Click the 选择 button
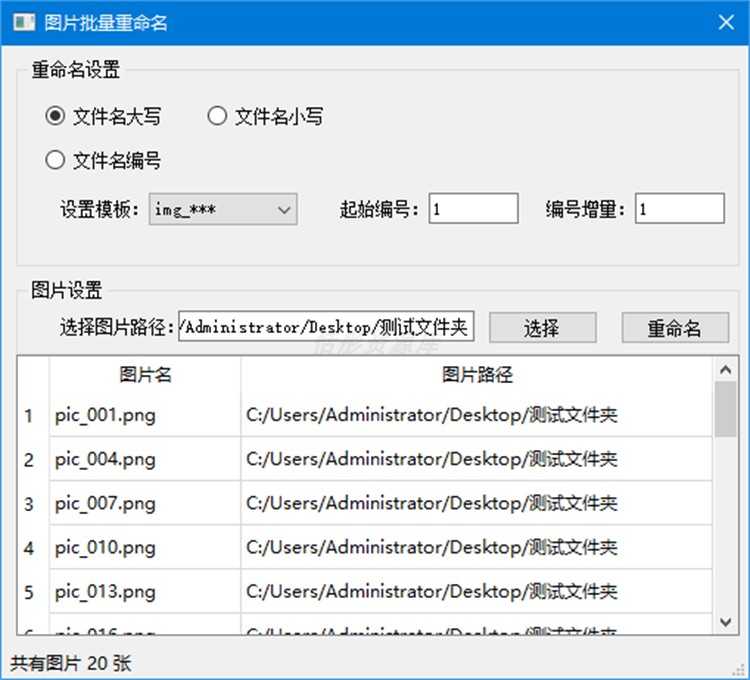Screen dimensions: 750x680 tap(542, 328)
